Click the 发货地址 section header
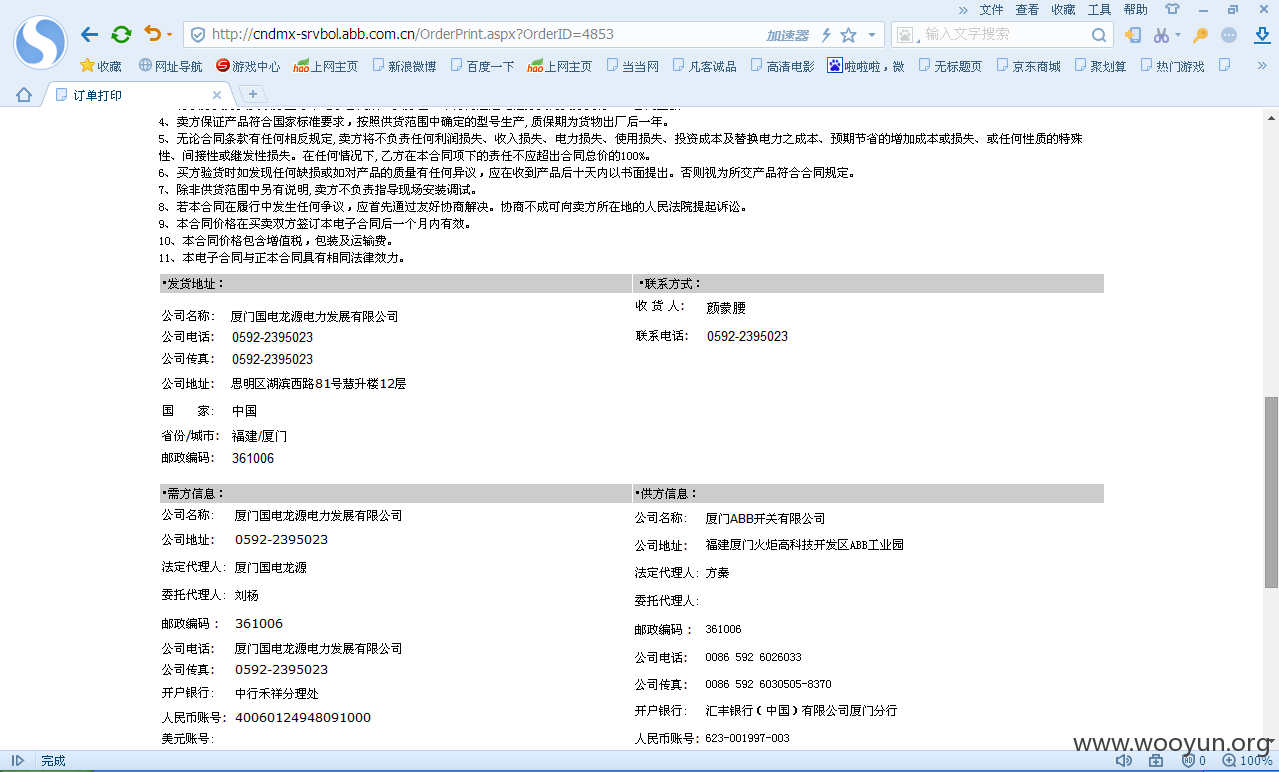 click(396, 284)
